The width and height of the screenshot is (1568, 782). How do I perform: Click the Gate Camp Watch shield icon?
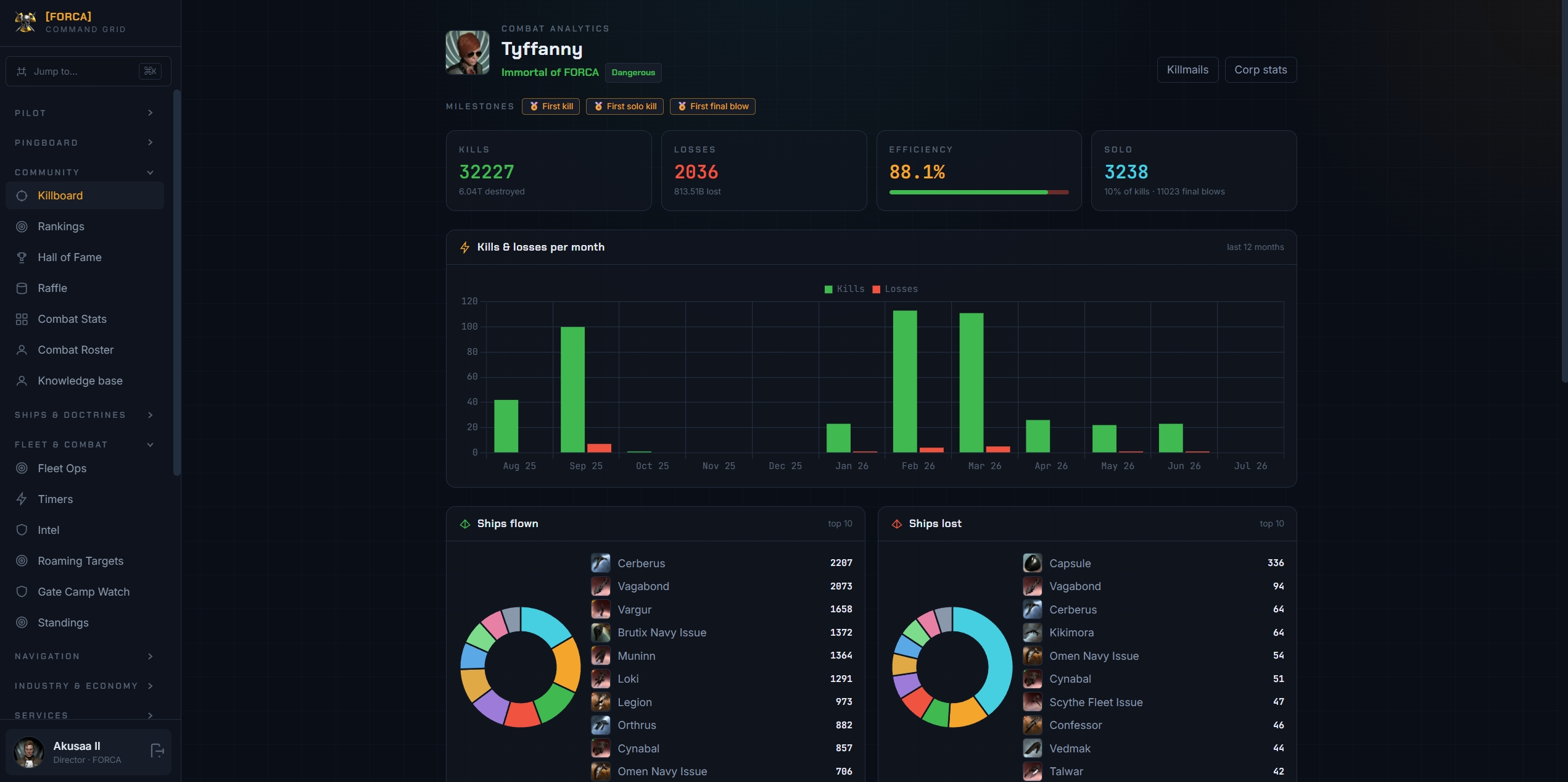pyautogui.click(x=22, y=592)
